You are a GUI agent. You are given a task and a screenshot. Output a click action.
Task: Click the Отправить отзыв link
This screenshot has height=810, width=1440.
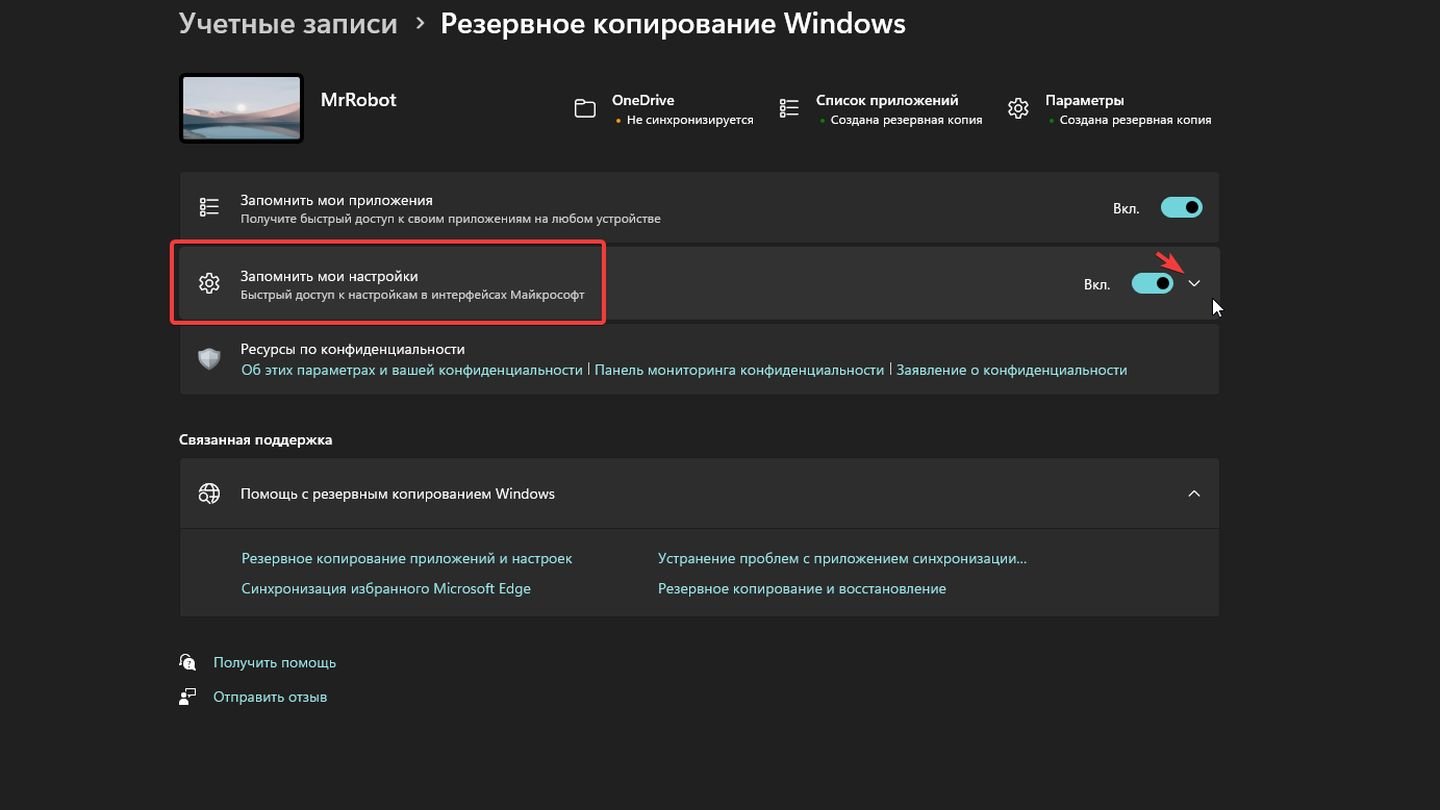pos(270,697)
